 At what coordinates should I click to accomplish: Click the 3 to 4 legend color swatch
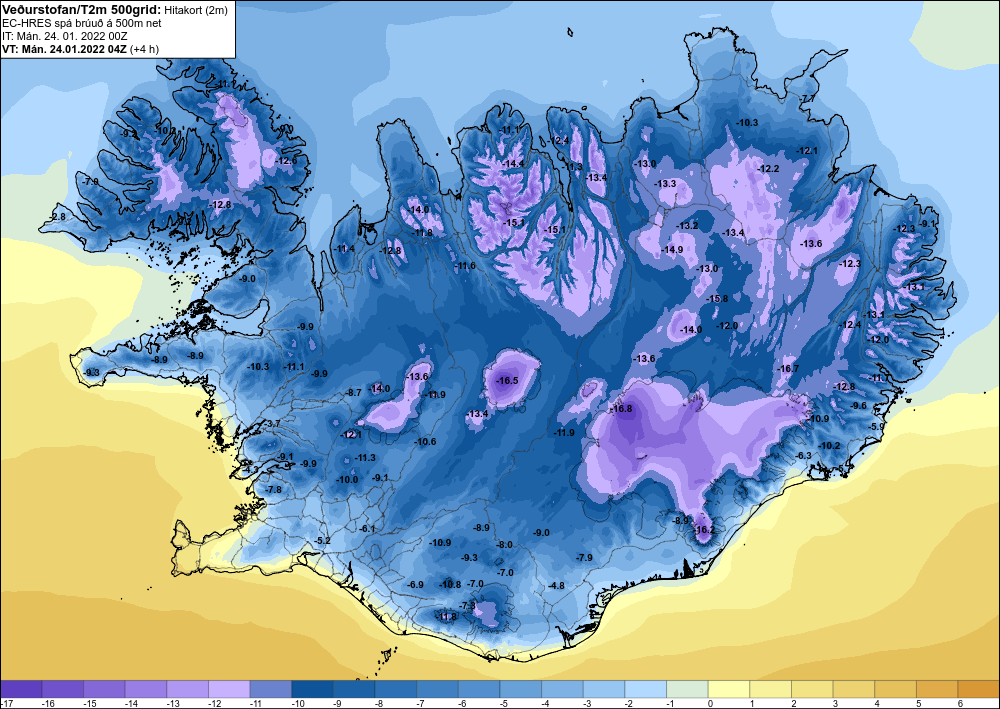[854, 689]
